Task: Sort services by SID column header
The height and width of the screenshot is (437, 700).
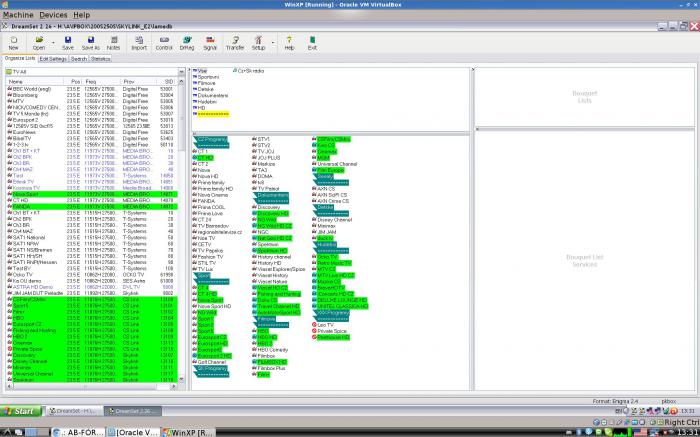Action: [x=167, y=82]
